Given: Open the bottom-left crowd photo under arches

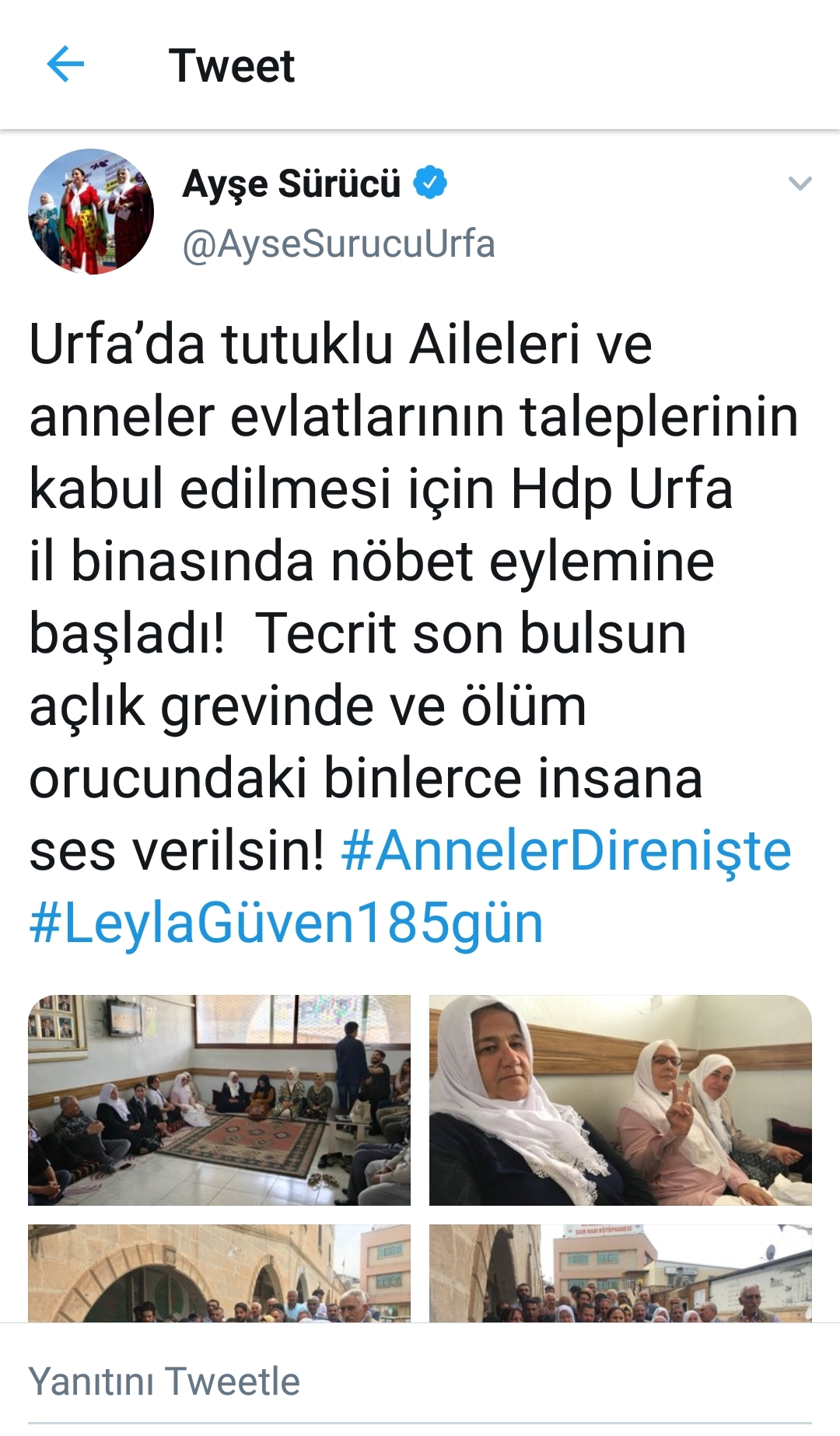Looking at the screenshot, I should 219,1273.
